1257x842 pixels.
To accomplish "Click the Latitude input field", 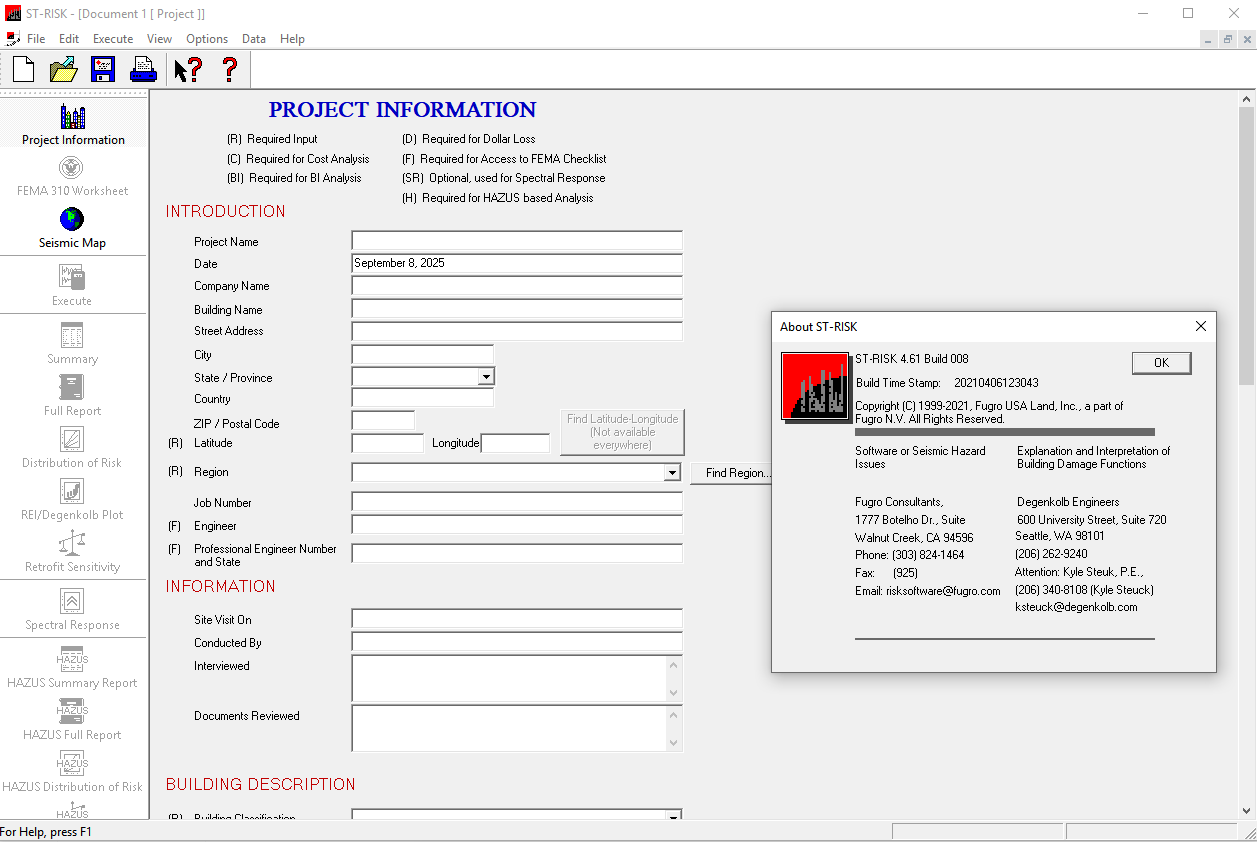I will [x=388, y=443].
